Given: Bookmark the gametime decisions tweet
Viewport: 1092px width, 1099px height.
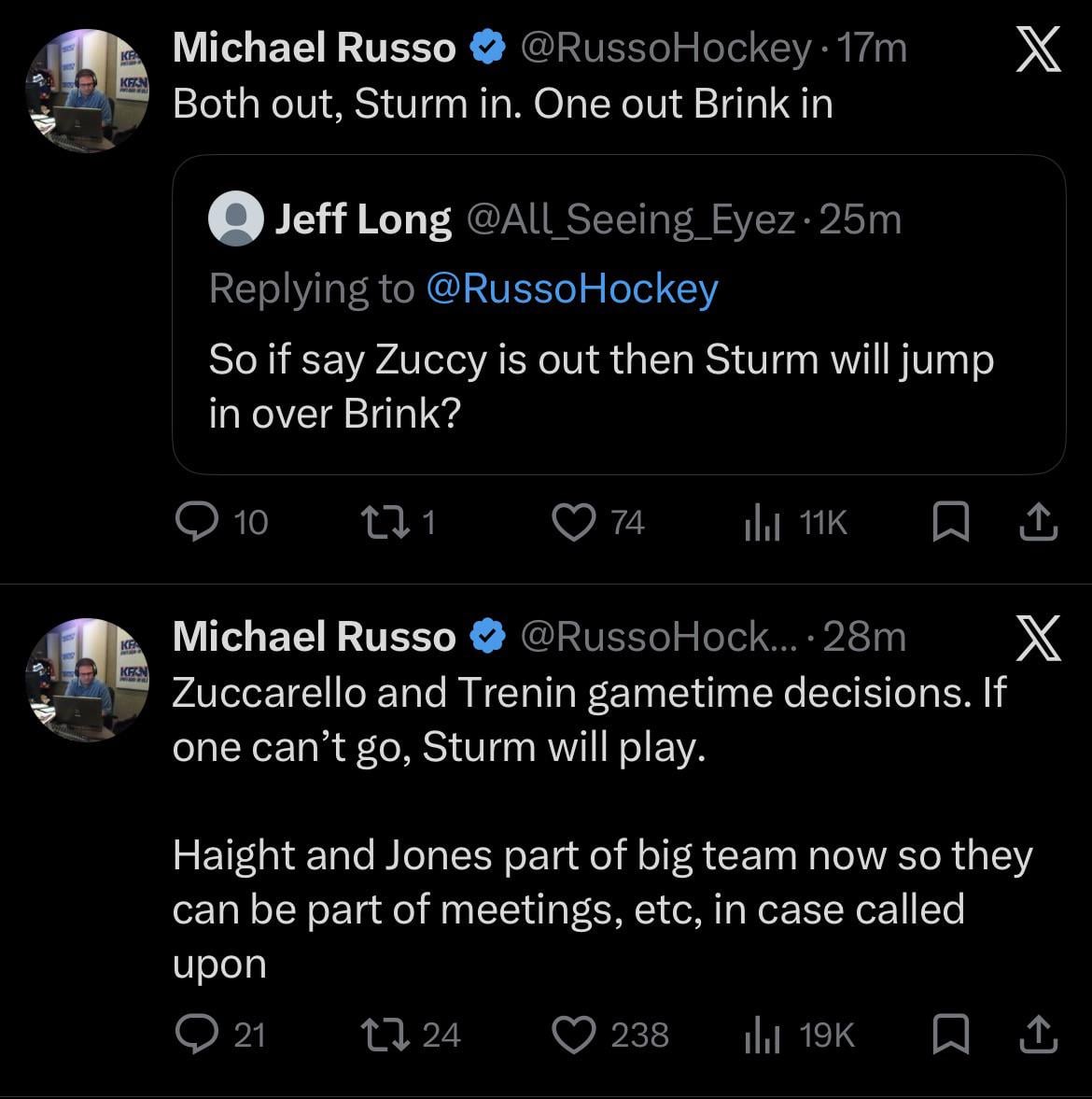Looking at the screenshot, I should pyautogui.click(x=950, y=1036).
